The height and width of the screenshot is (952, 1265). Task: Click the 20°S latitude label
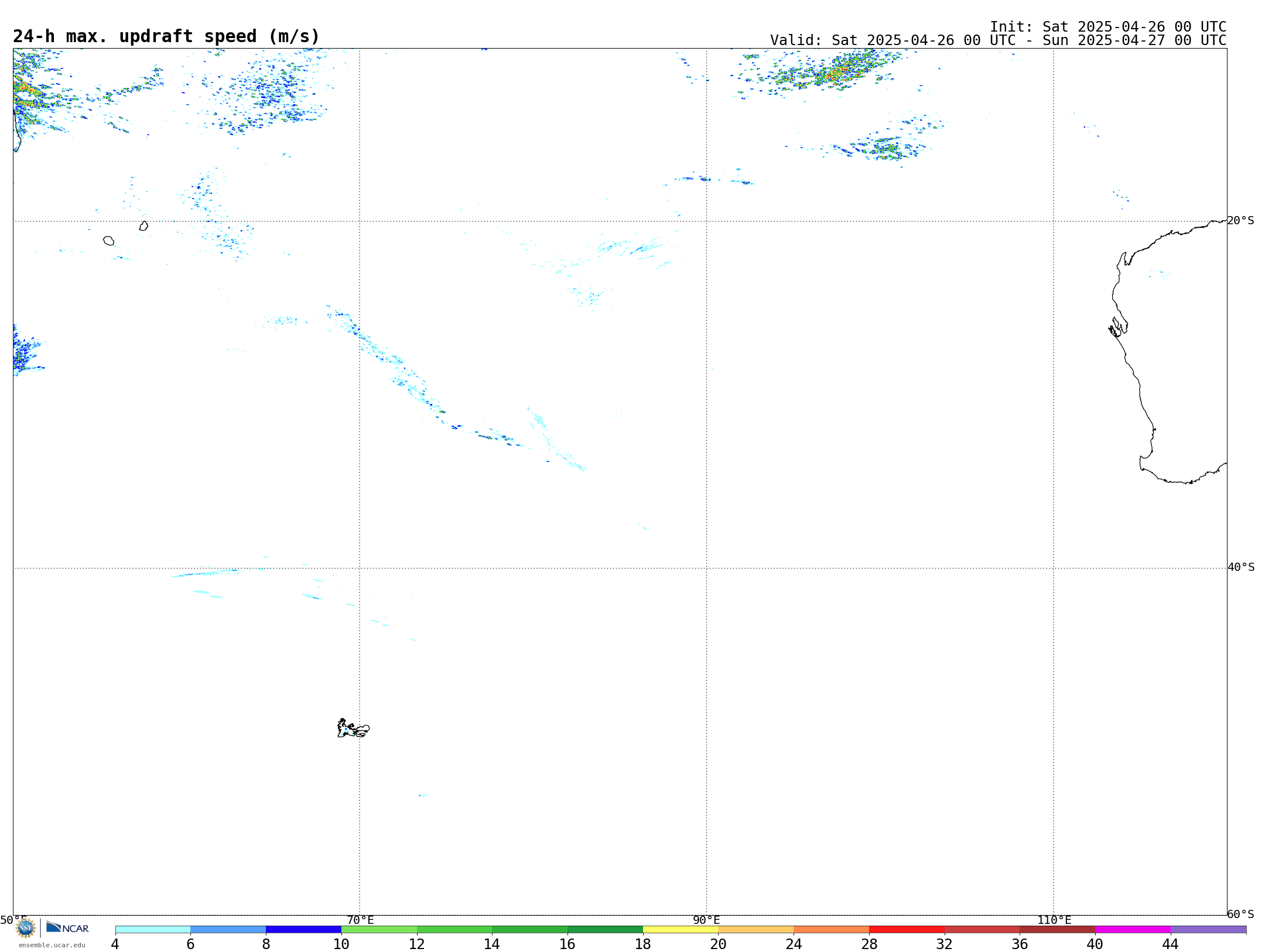pos(1240,220)
